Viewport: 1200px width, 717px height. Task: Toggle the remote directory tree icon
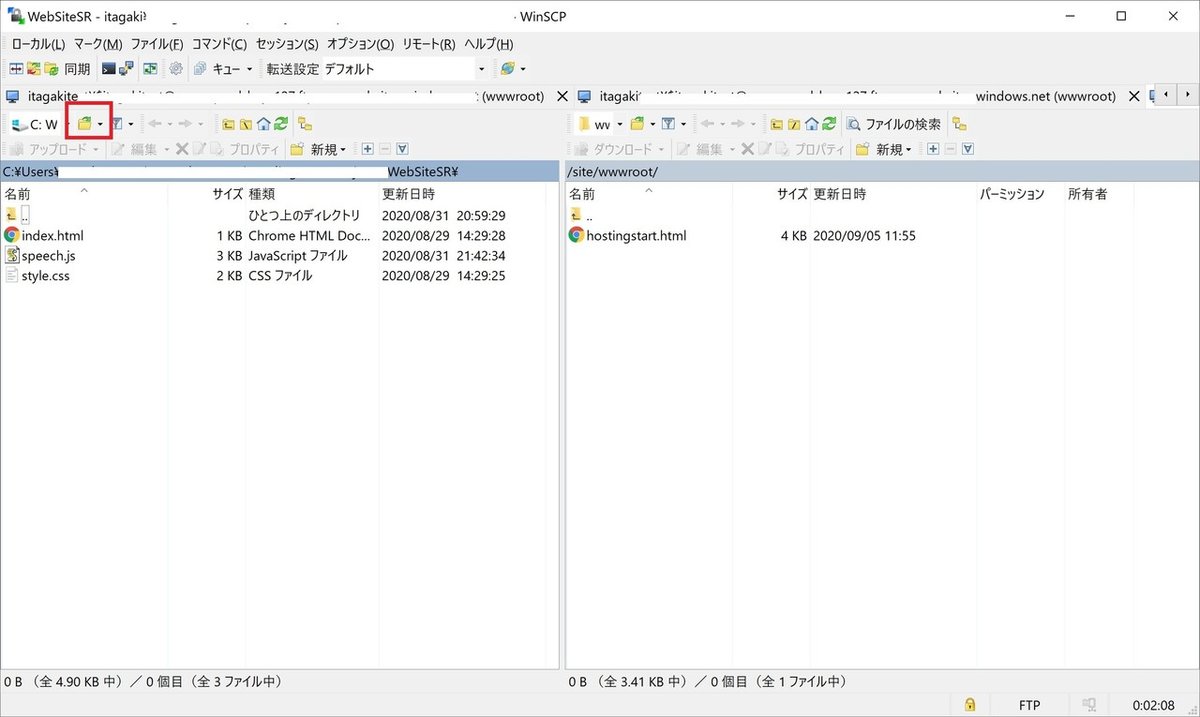[x=959, y=124]
